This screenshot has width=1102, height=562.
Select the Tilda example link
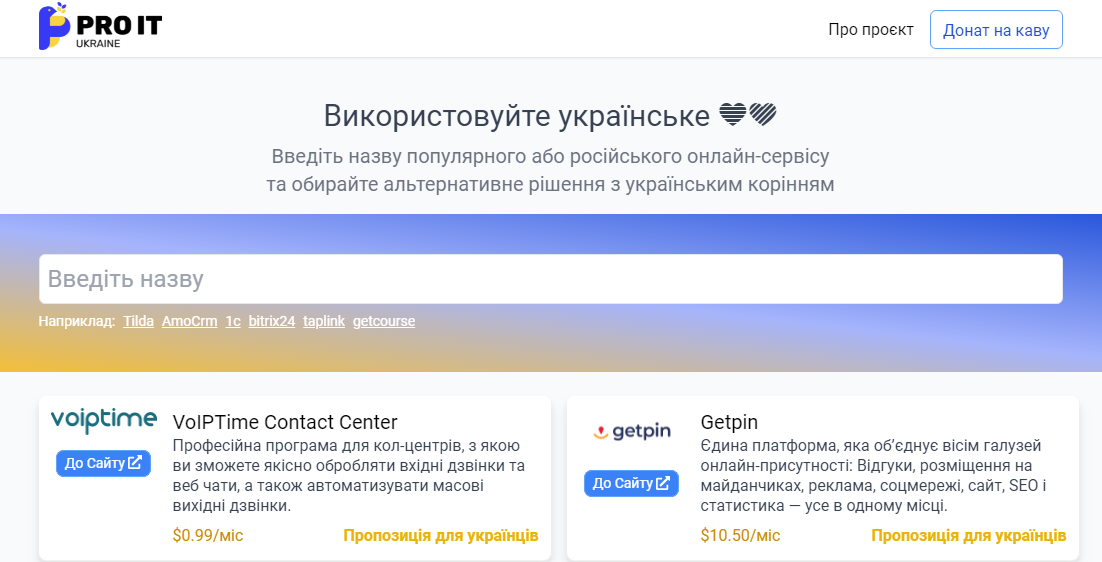click(x=138, y=321)
